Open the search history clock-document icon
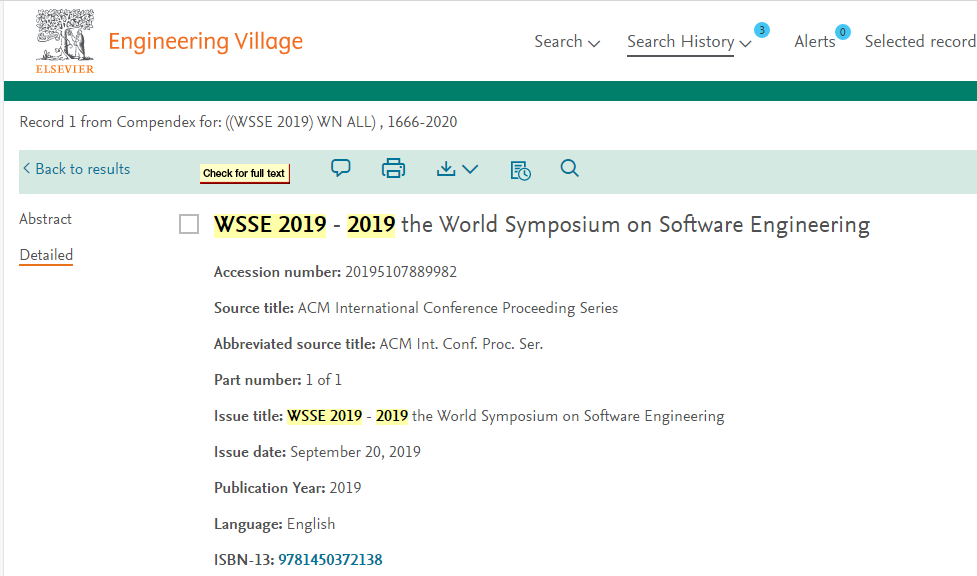 pyautogui.click(x=520, y=170)
